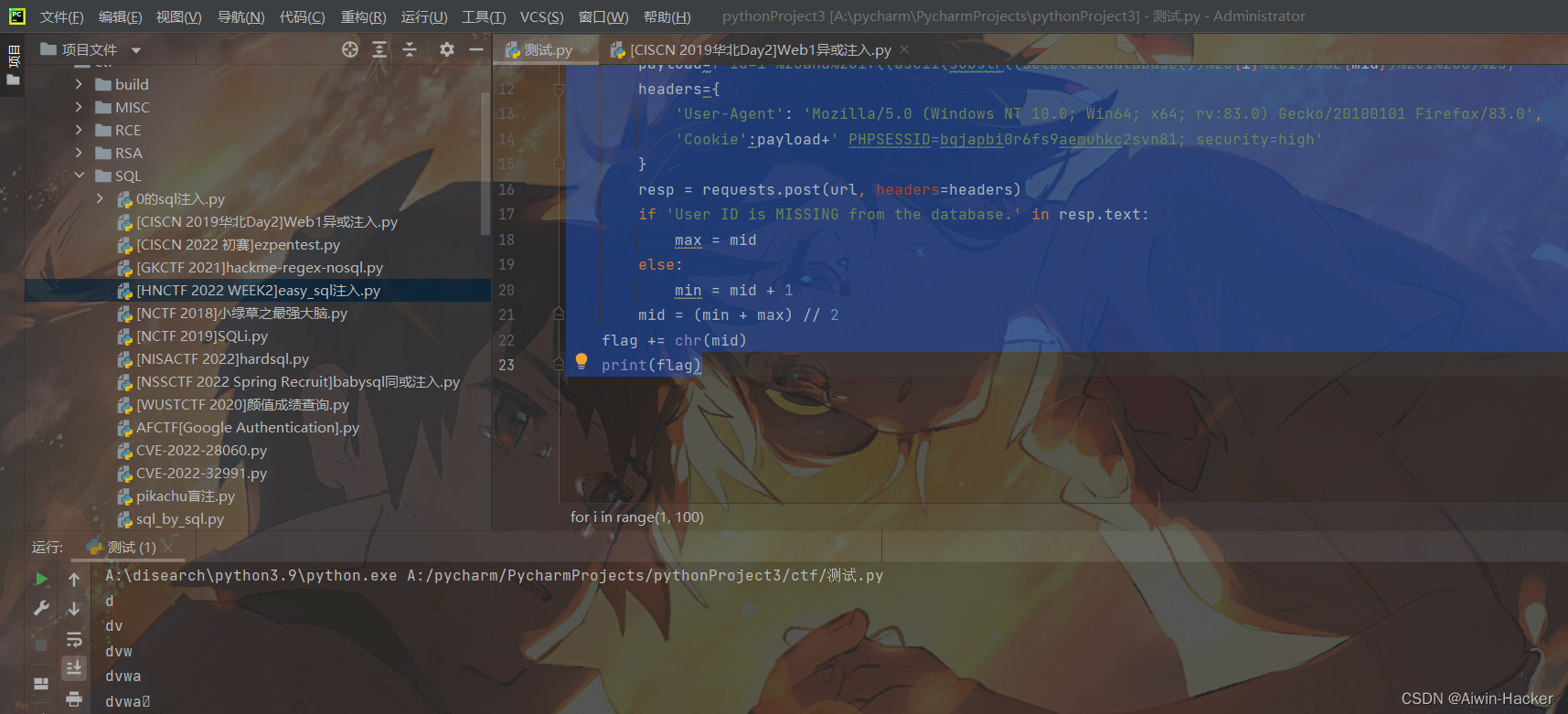This screenshot has height=714, width=1568.
Task: Click the restore layout icon in run panel
Action: click(41, 683)
